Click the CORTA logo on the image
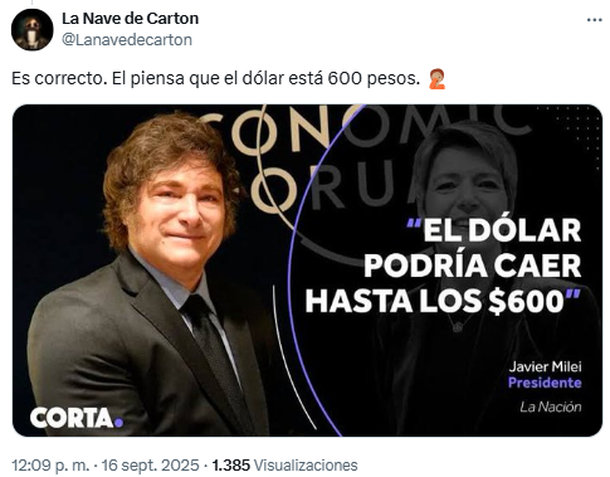The width and height of the screenshot is (610, 477). 76,418
